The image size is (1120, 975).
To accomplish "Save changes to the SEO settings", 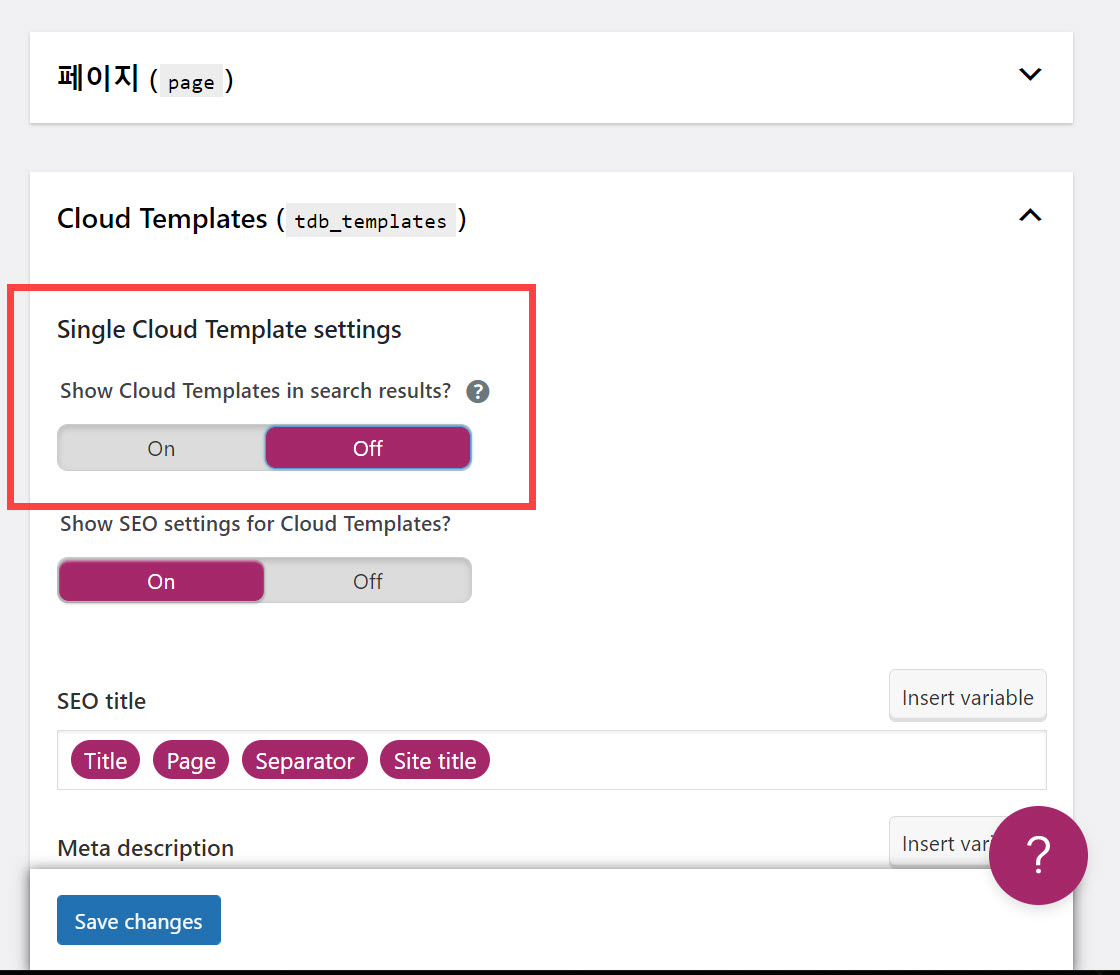I will point(138,920).
